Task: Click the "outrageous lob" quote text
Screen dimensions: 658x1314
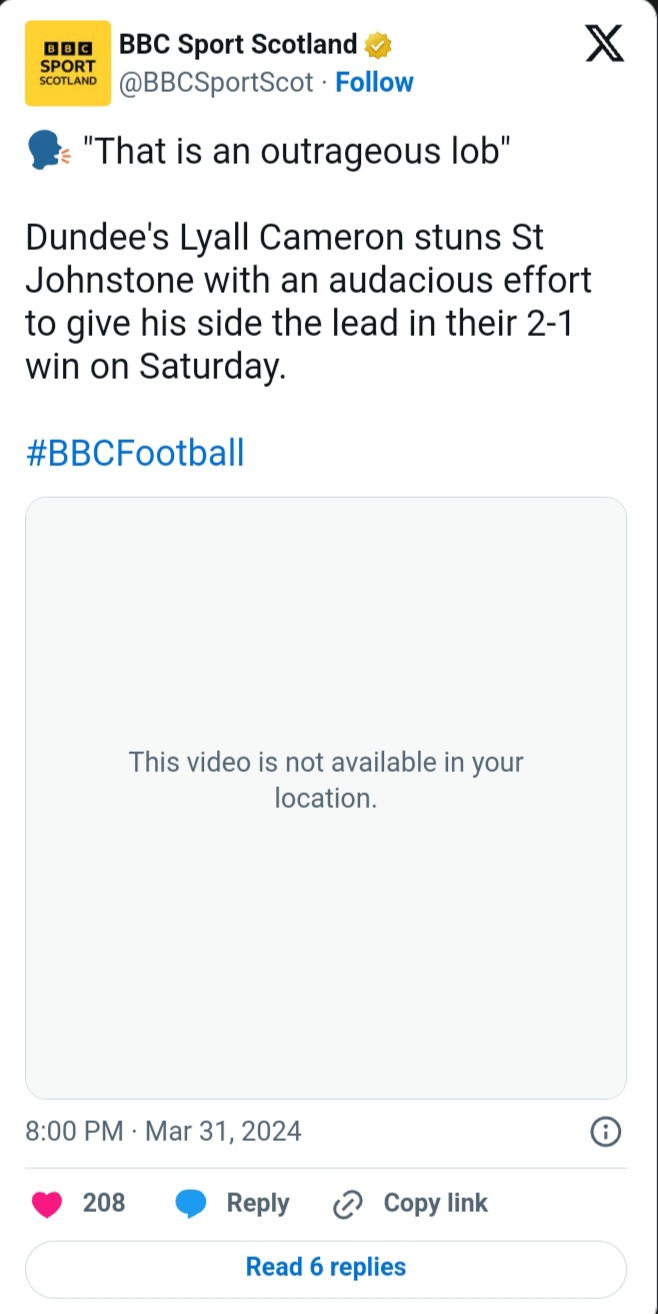Action: click(297, 152)
